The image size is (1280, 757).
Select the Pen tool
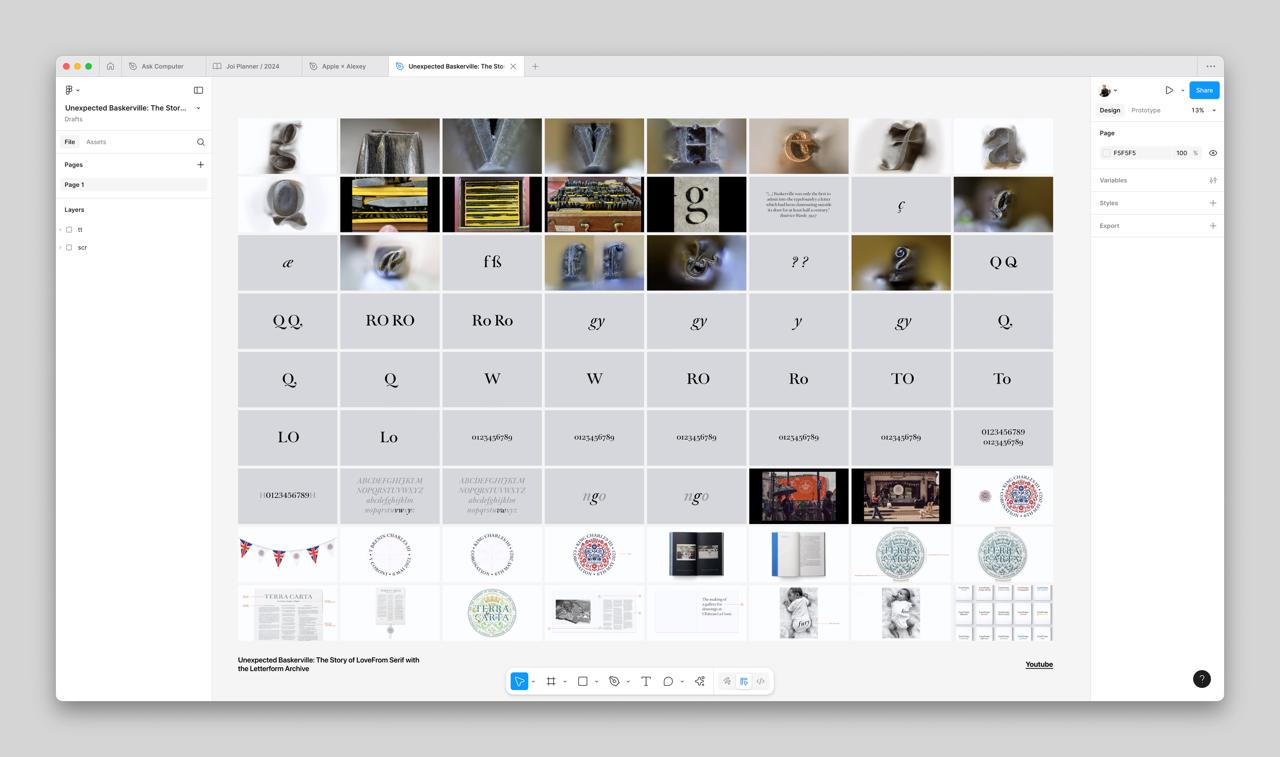click(x=614, y=681)
